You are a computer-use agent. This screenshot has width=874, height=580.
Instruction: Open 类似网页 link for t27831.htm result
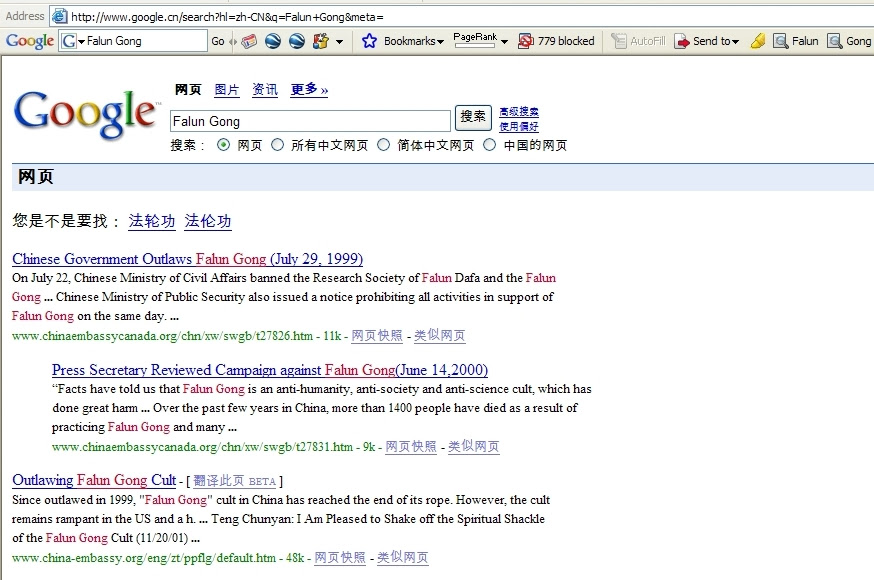pyautogui.click(x=474, y=446)
